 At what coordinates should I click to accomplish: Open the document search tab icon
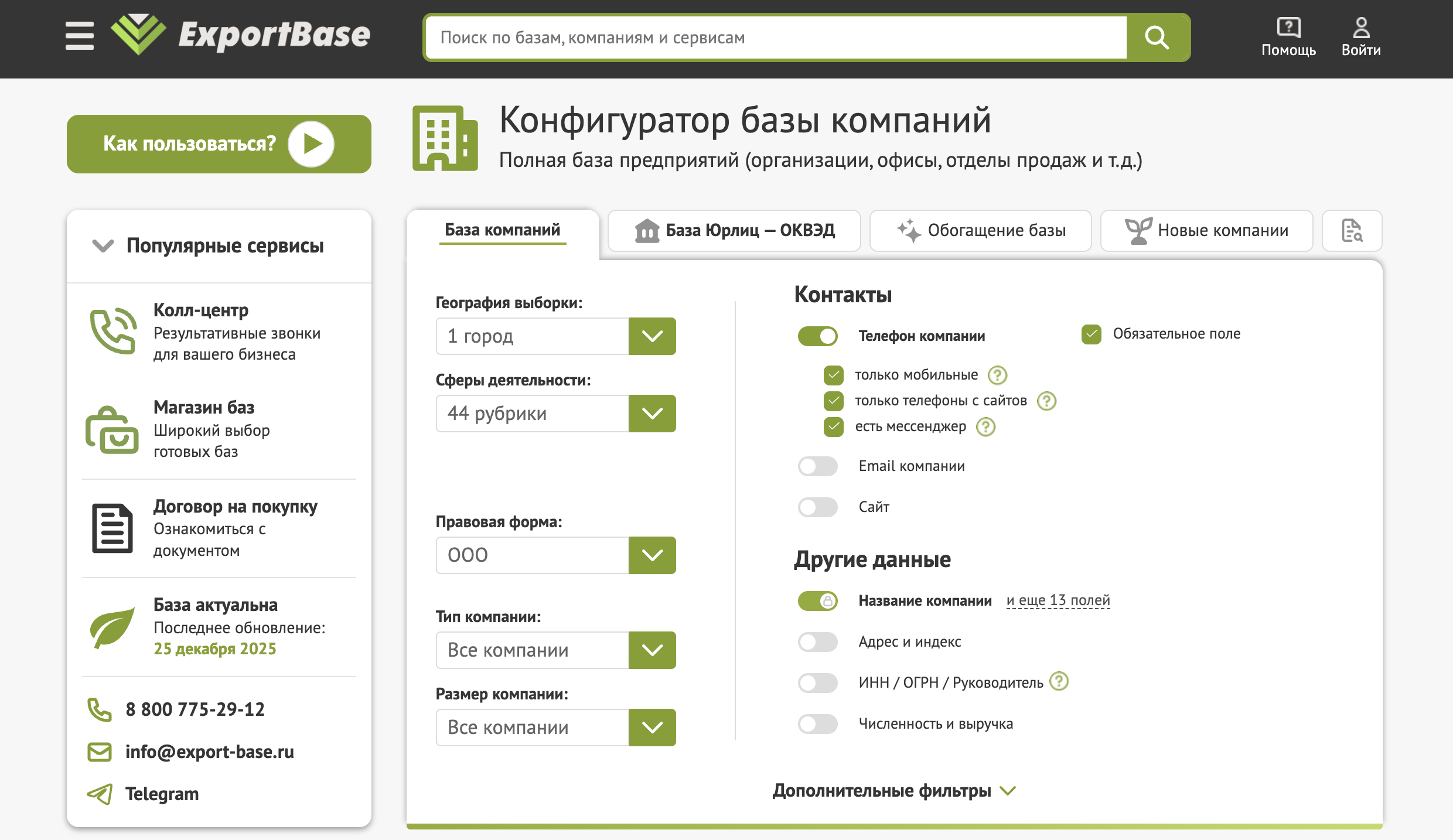point(1352,231)
